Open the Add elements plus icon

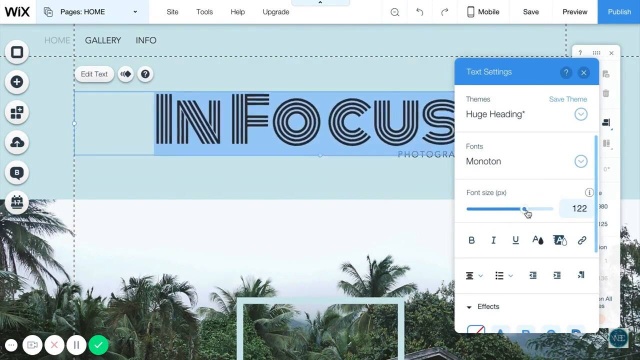pyautogui.click(x=17, y=82)
